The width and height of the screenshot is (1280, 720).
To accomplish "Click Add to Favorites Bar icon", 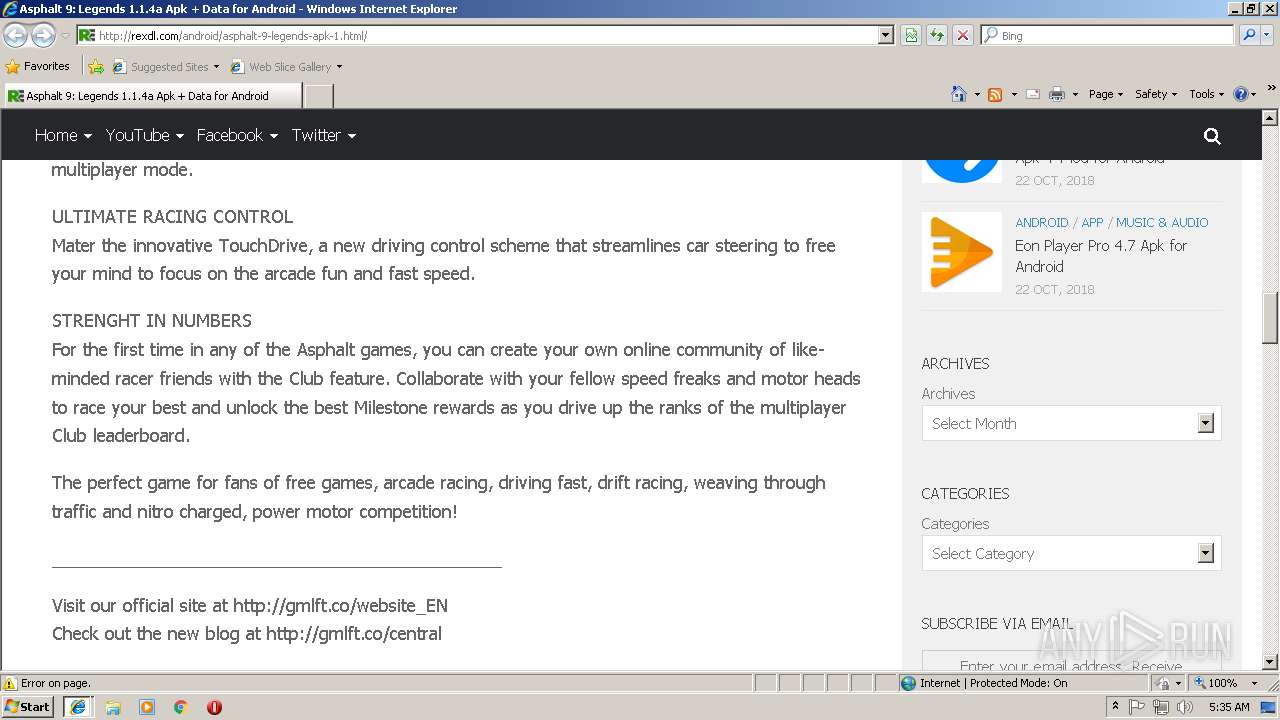I will click(96, 67).
